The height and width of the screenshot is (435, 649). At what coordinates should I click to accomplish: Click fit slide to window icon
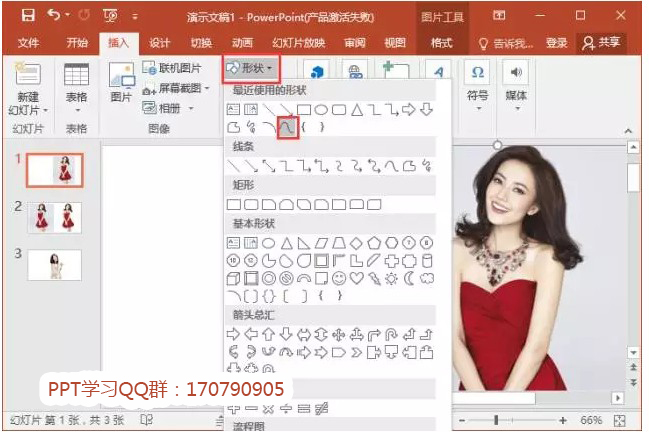tap(620, 421)
